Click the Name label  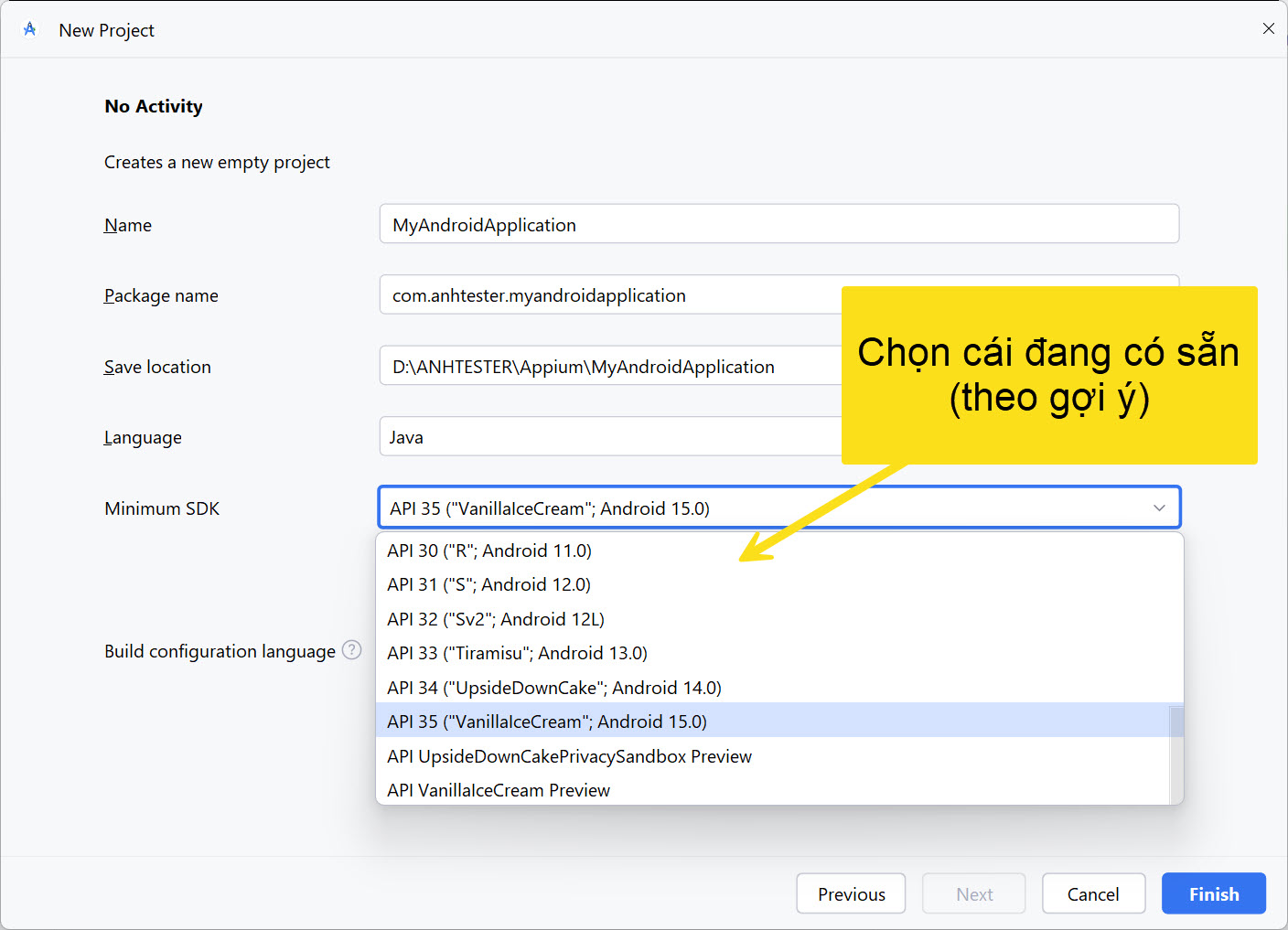coord(128,225)
